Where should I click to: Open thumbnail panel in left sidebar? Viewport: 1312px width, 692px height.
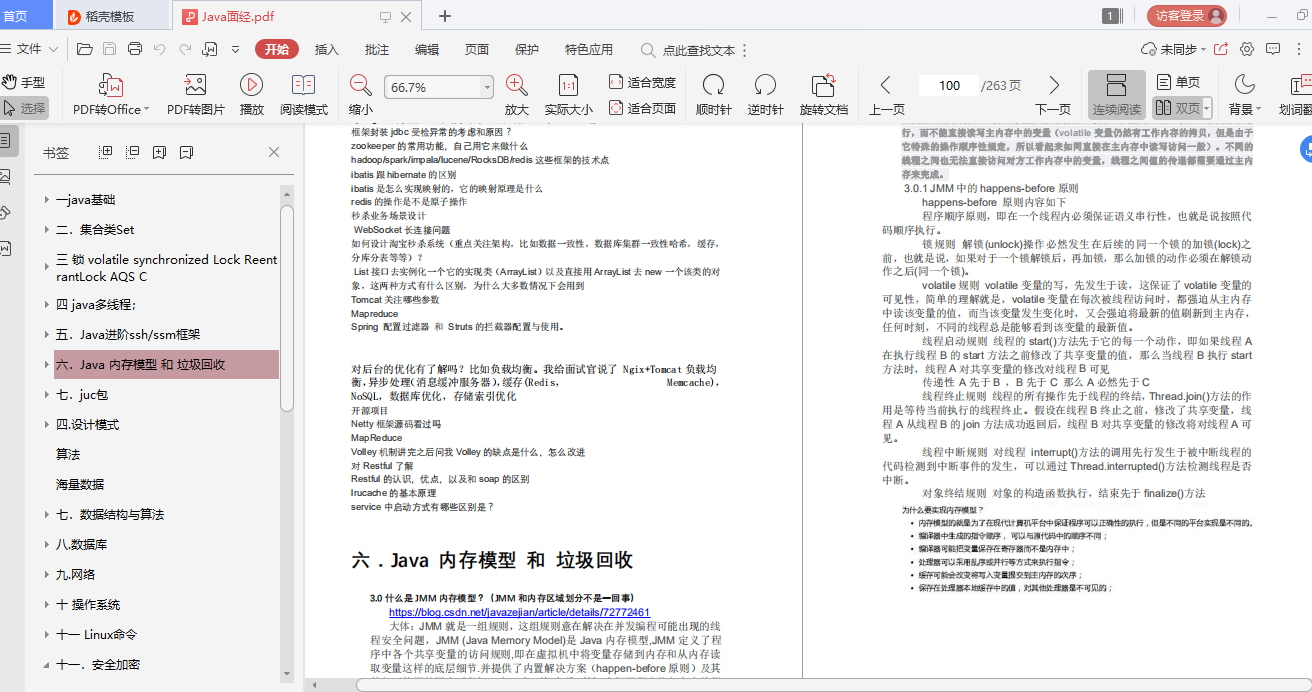click(6, 176)
